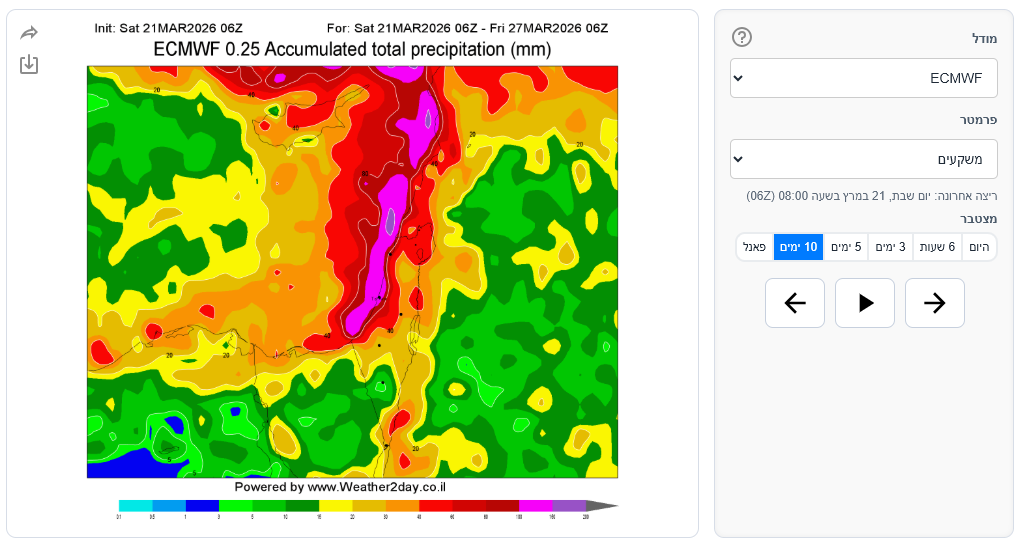Click the right arrow step button
The image size is (1019, 544).
coord(935,303)
